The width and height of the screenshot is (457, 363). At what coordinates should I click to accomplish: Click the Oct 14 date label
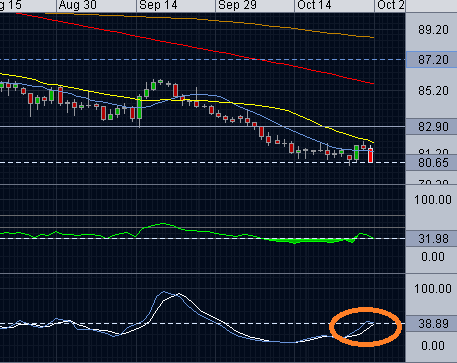315,5
